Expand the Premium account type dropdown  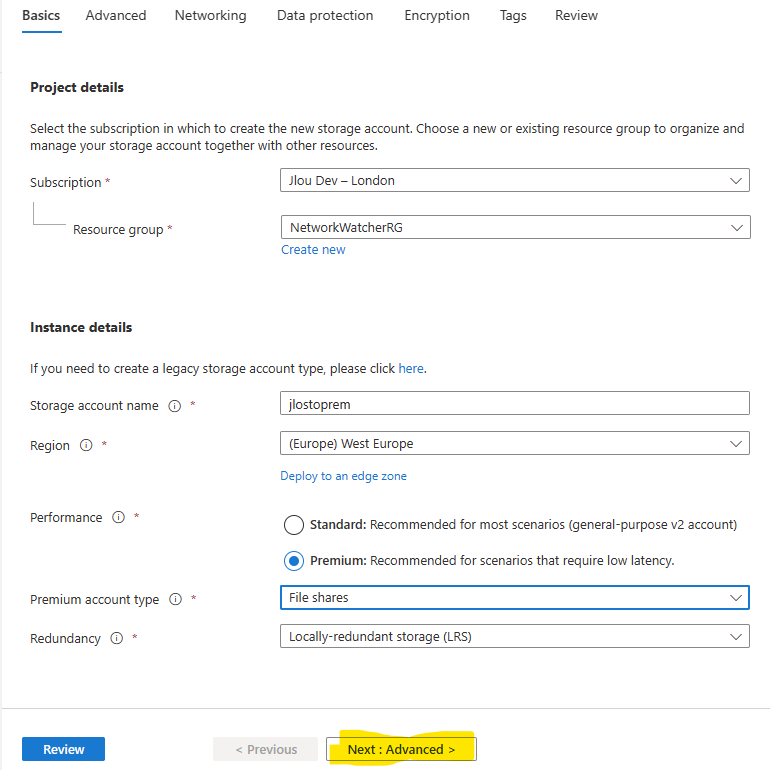coord(515,598)
